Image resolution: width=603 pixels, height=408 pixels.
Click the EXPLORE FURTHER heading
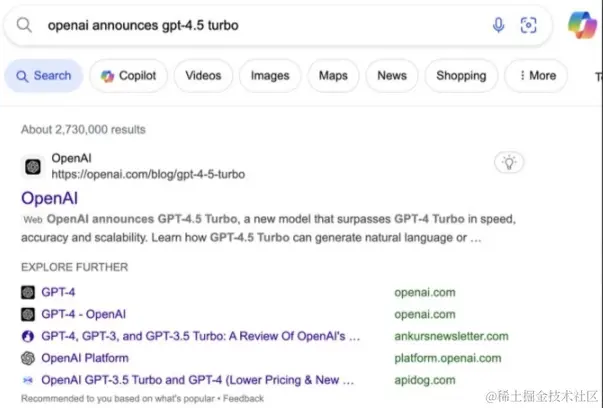(74, 267)
